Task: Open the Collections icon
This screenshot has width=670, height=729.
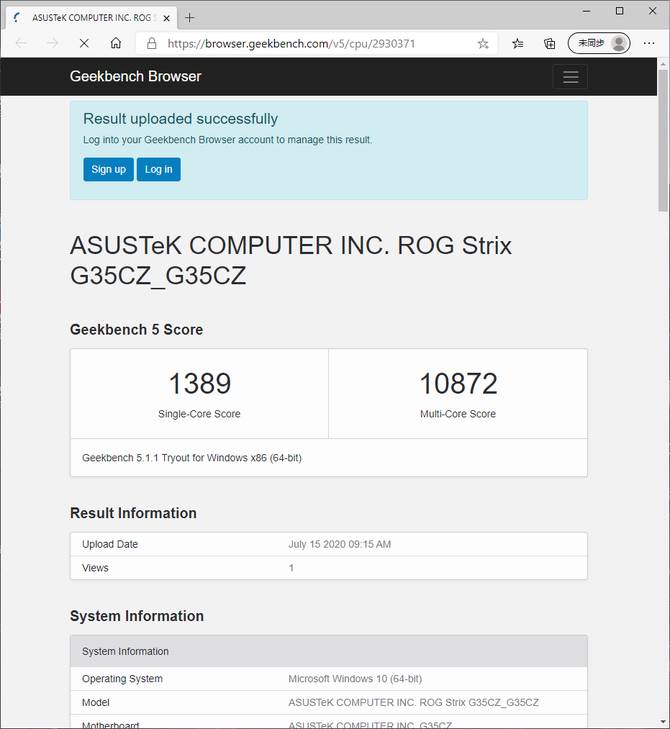Action: (x=549, y=43)
